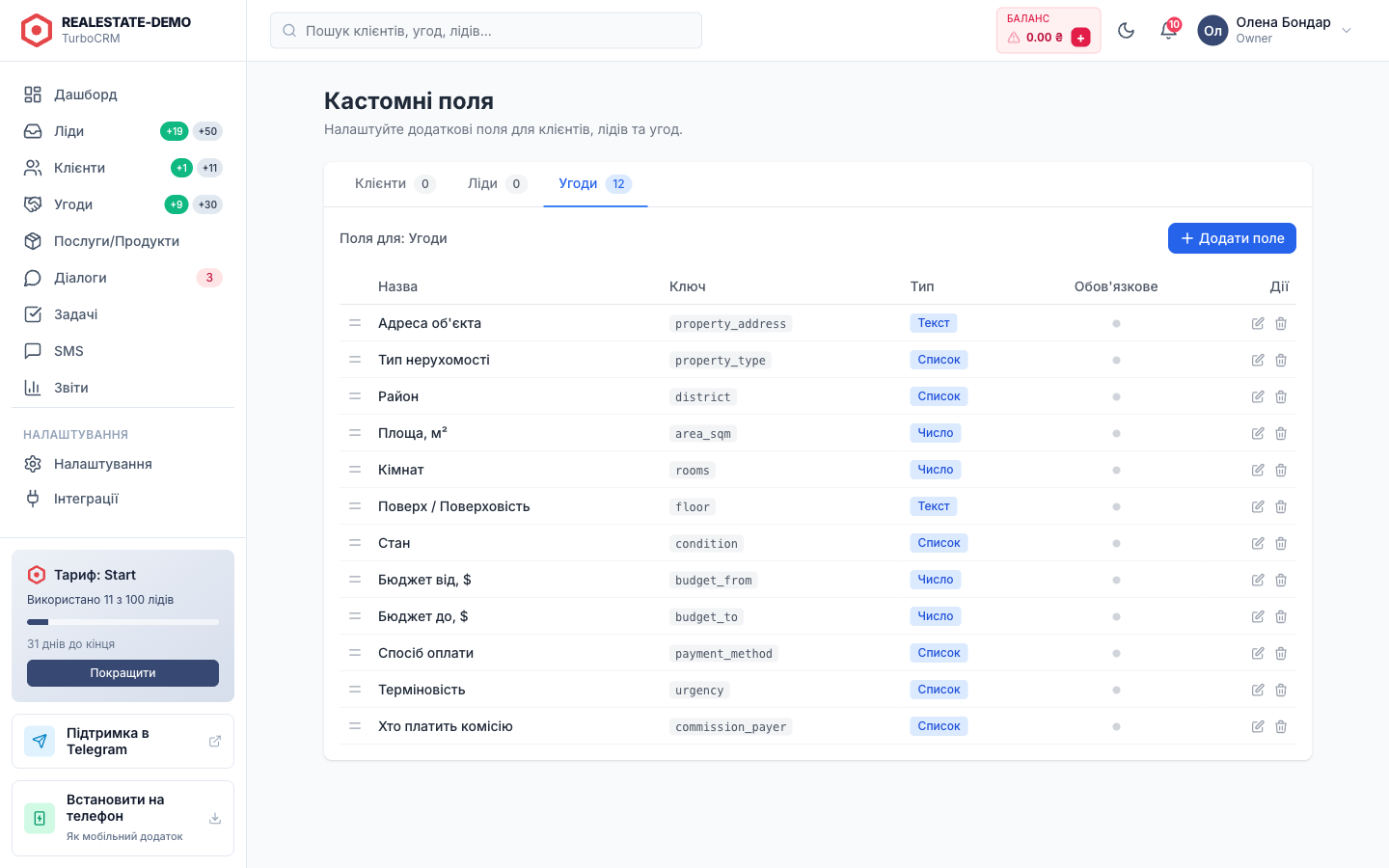Open Дашборд in the sidebar
Screen dimensions: 1389x868
123,95
